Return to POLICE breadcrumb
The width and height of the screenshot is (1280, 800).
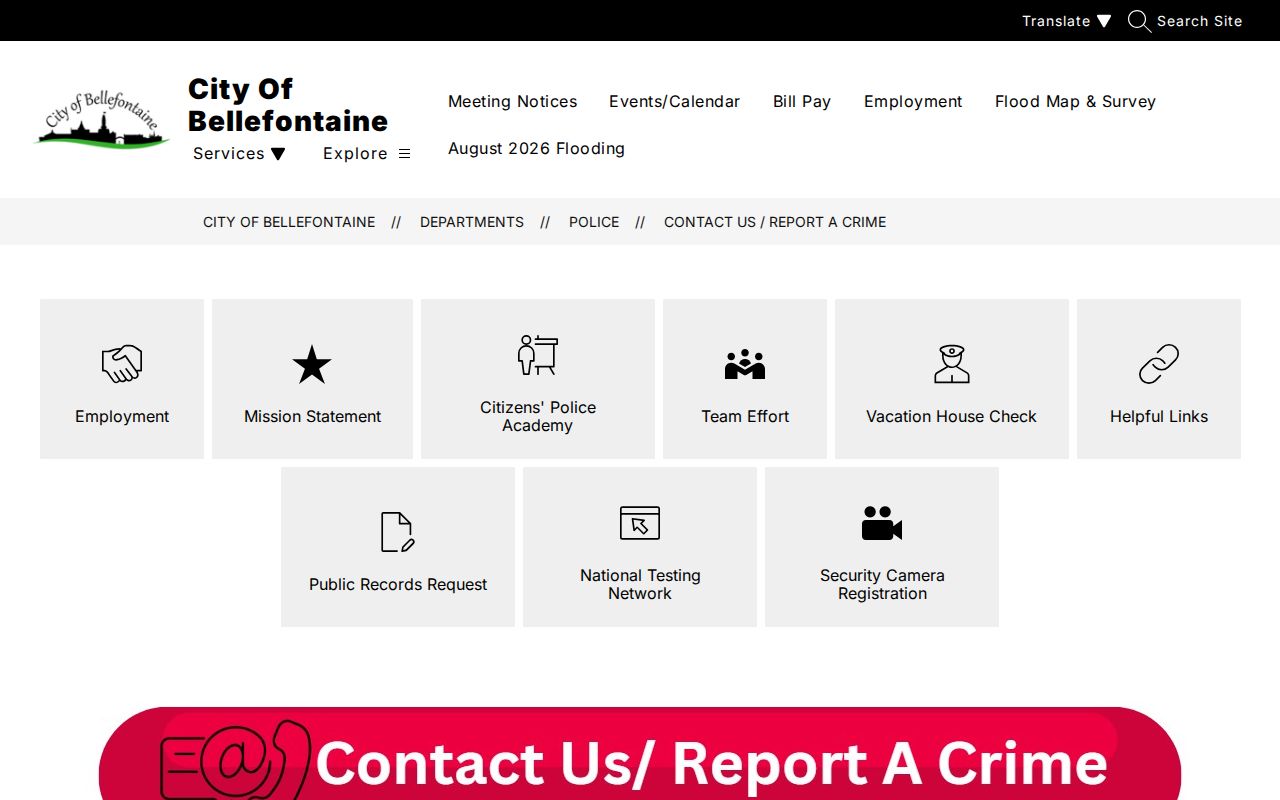tap(594, 222)
